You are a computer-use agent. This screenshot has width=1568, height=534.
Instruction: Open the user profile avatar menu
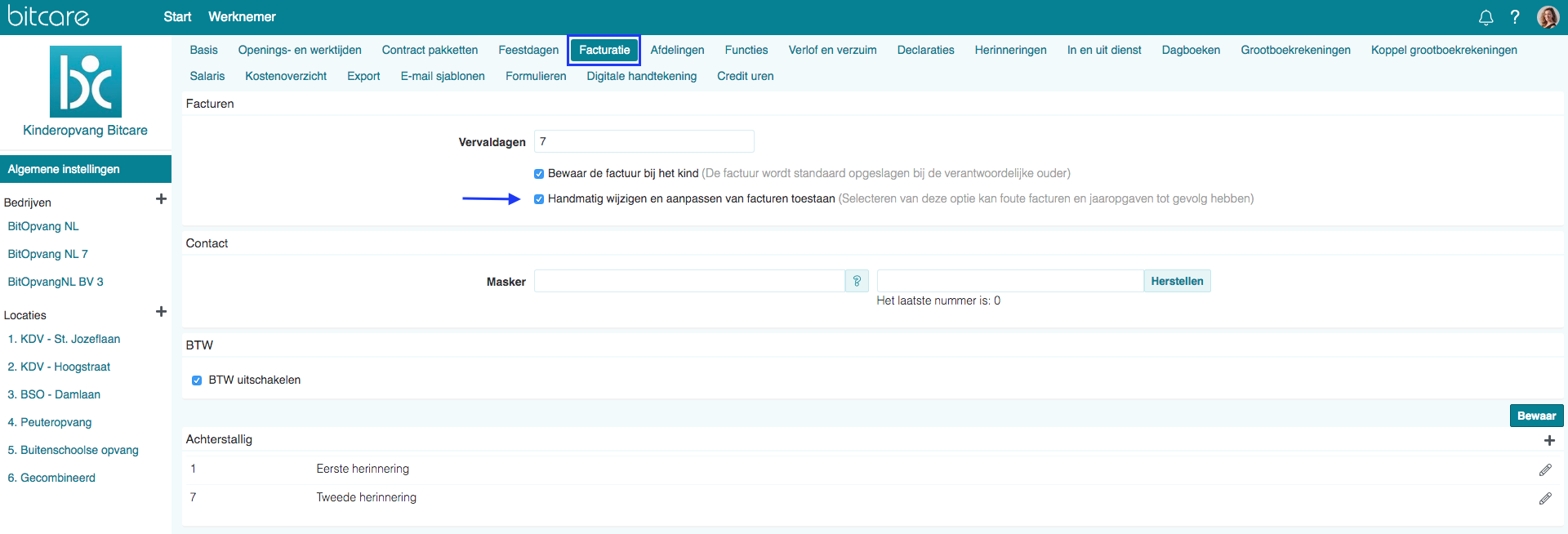[x=1548, y=17]
